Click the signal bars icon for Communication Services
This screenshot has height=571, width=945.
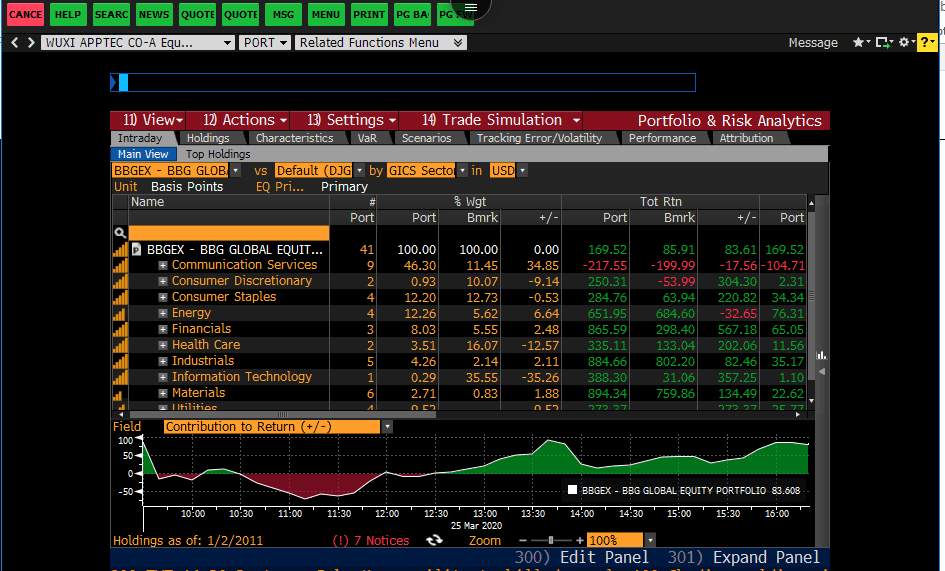click(x=120, y=265)
